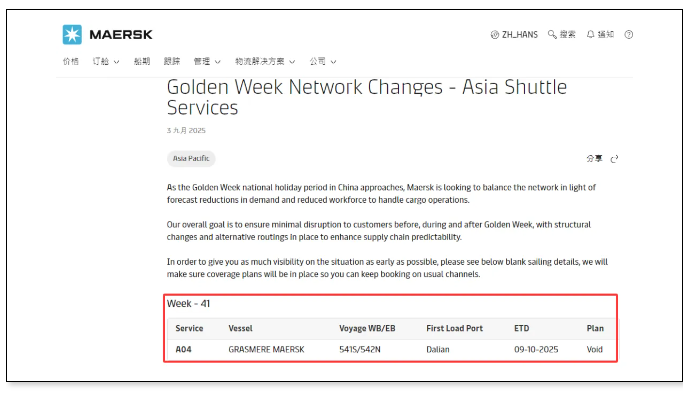Expand the 物流解决方案 dropdown chevron

point(292,62)
